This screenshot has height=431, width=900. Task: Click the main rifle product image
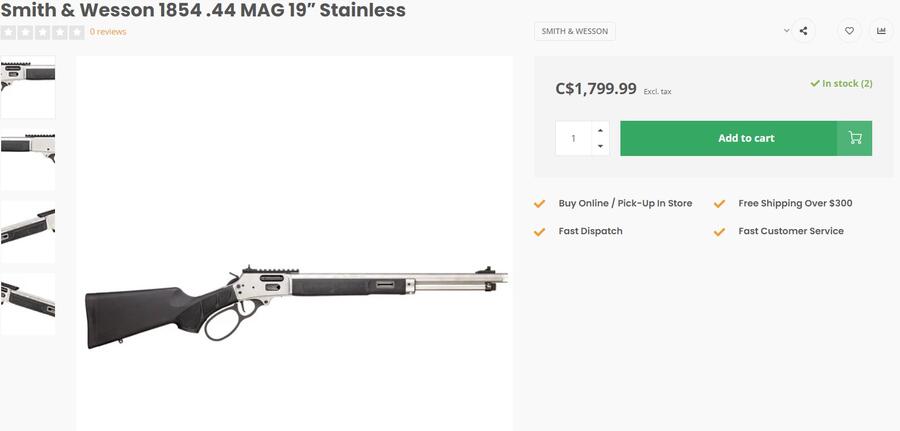[295, 300]
